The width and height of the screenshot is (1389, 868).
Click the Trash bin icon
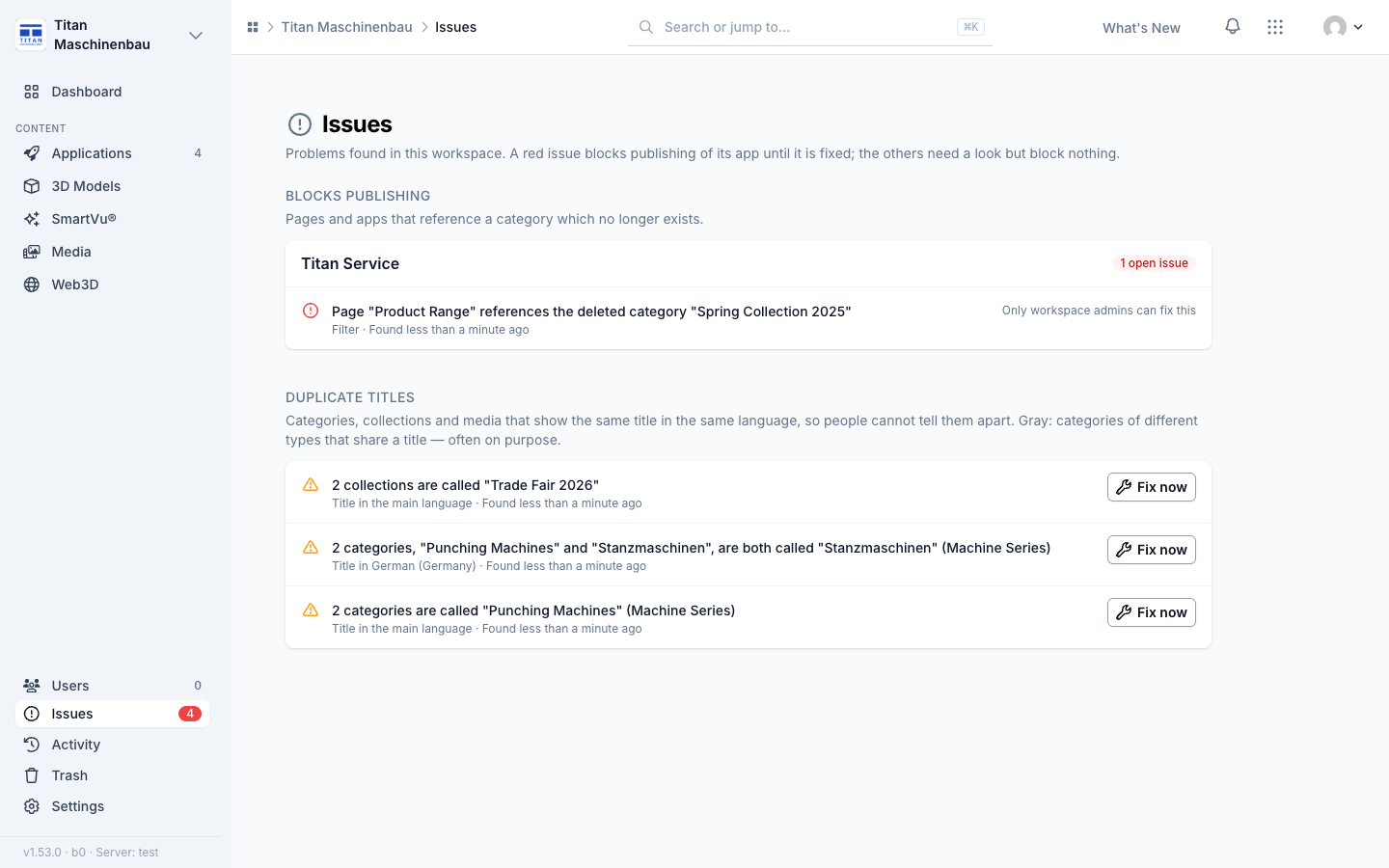32,775
